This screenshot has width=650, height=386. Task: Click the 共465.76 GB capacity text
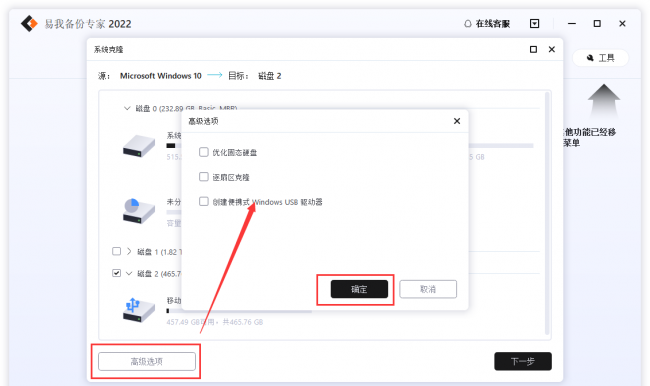pos(243,322)
